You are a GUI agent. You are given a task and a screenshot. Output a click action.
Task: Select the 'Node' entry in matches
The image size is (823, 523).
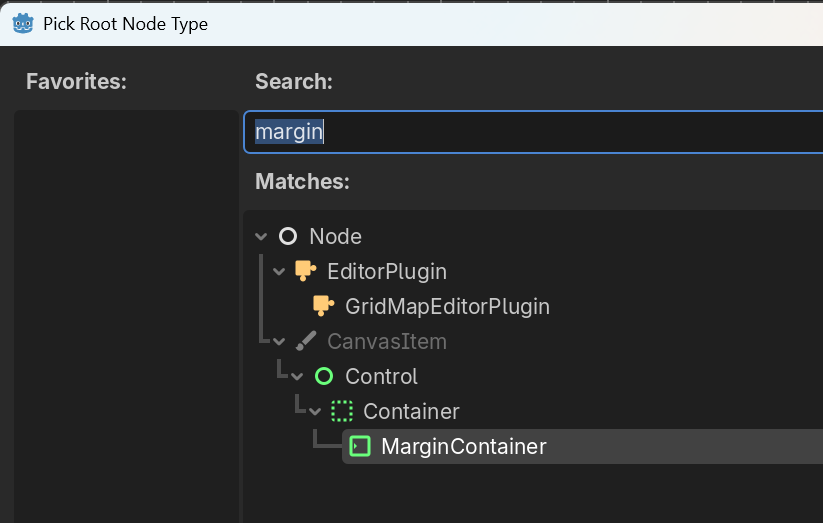click(x=335, y=236)
